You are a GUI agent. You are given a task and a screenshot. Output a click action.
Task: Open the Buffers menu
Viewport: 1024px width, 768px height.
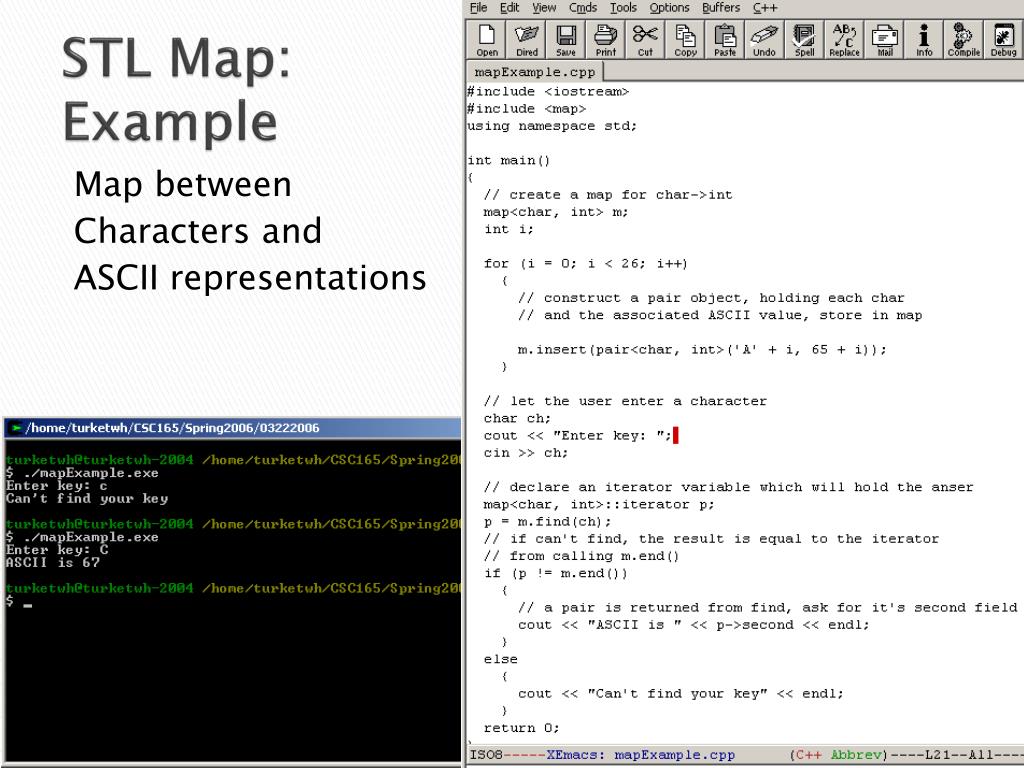click(x=721, y=8)
